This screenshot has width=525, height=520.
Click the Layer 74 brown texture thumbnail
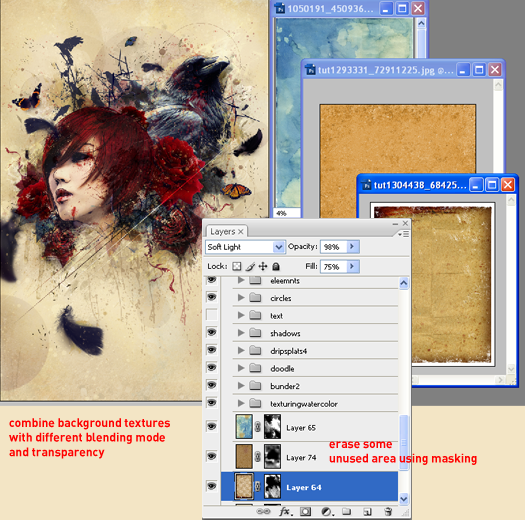pos(244,456)
